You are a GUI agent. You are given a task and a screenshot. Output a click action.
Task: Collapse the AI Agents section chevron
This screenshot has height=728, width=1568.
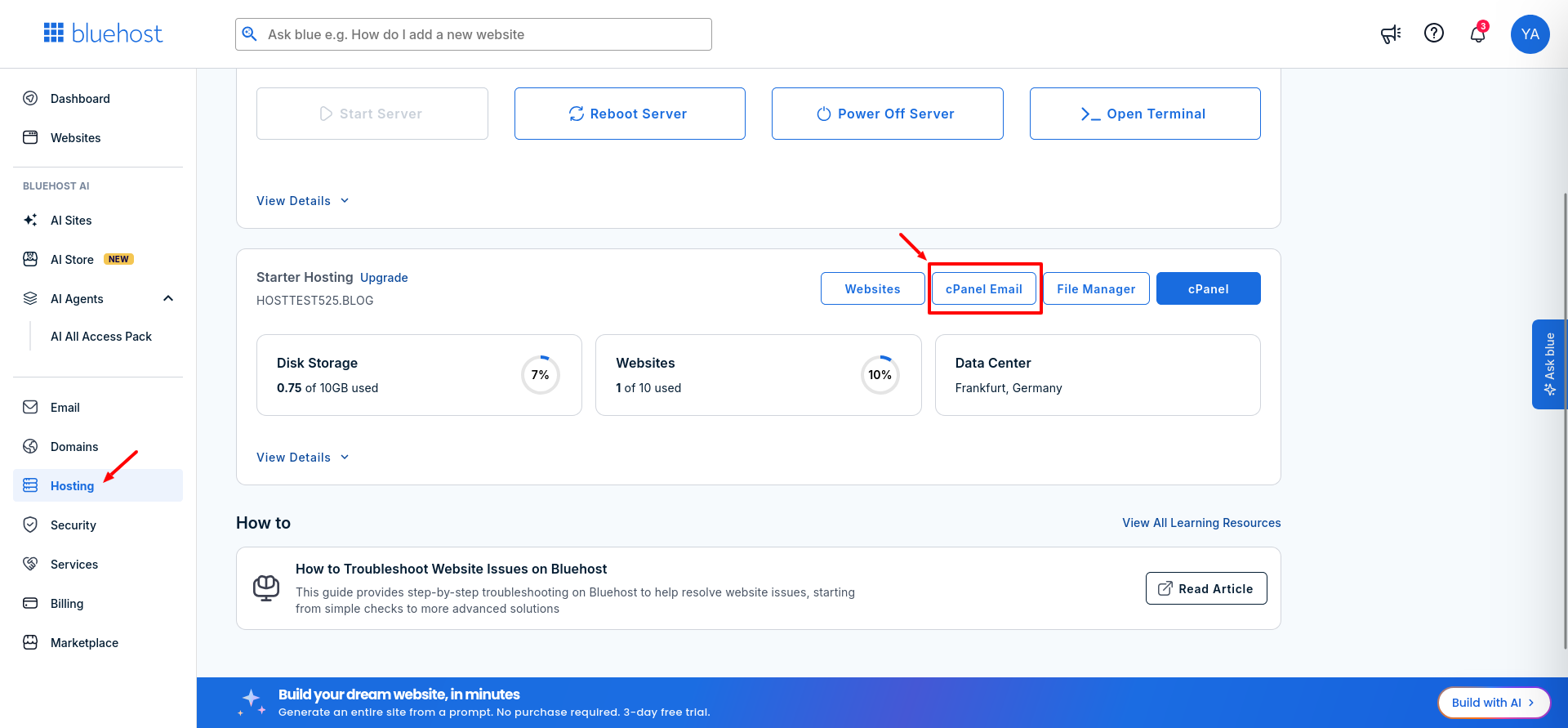pos(168,298)
